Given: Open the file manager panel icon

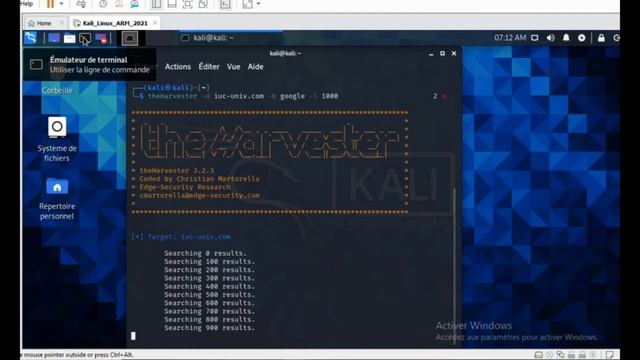Looking at the screenshot, I should tap(69, 38).
